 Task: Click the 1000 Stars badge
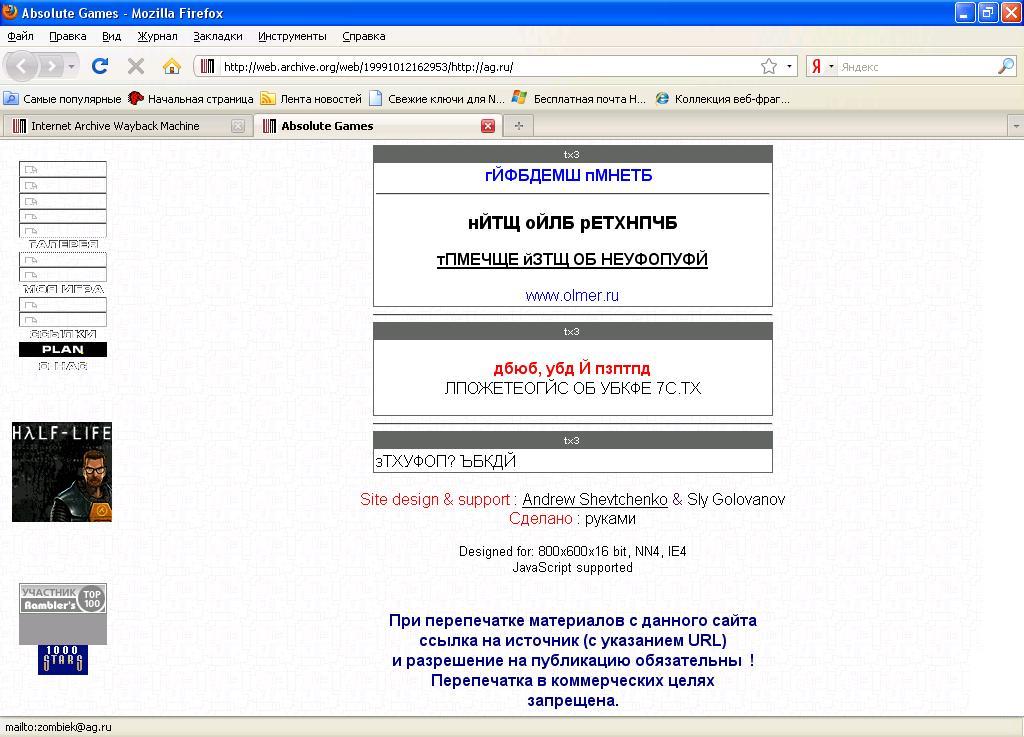coord(63,659)
